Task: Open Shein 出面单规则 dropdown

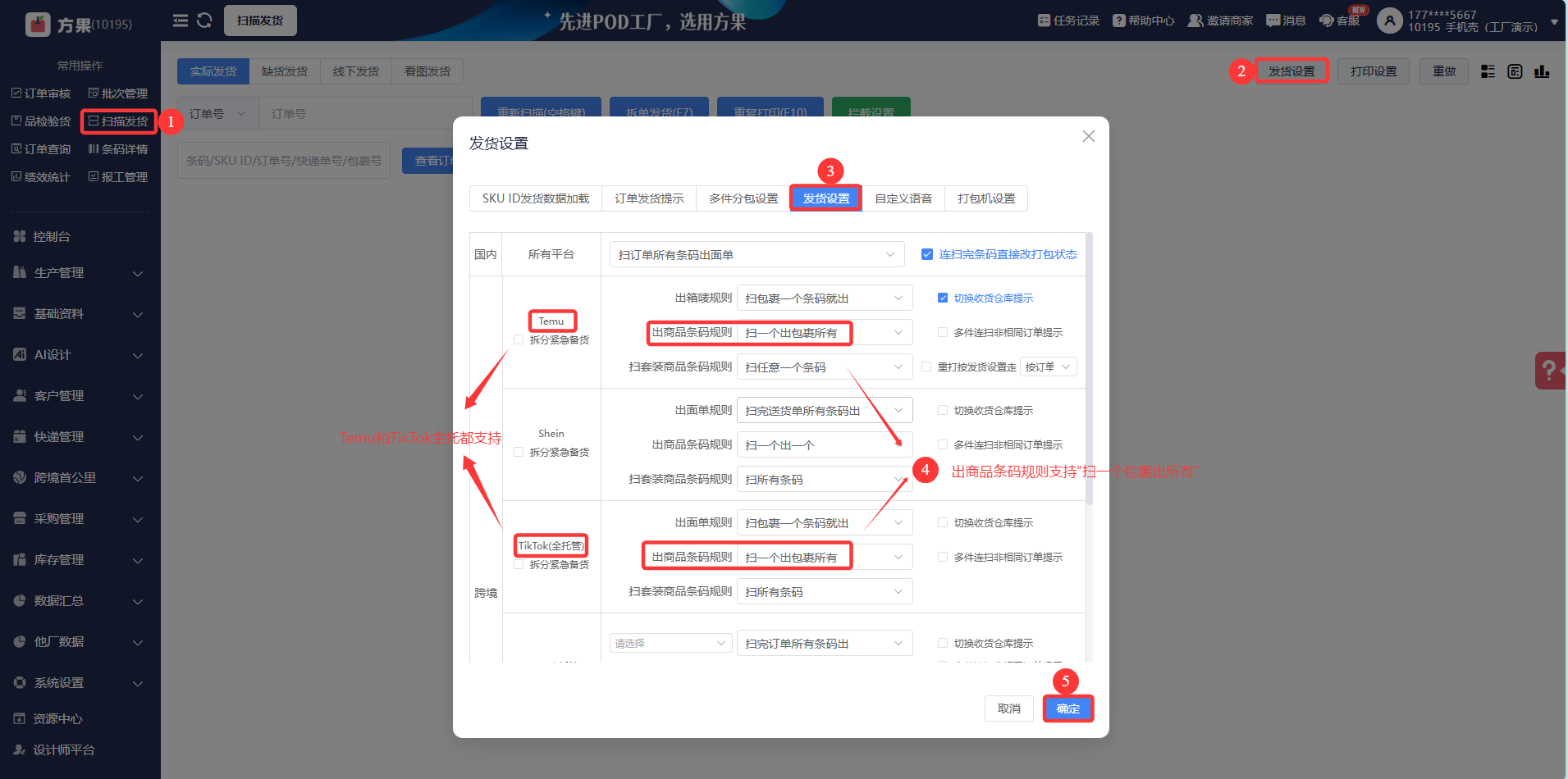Action: coord(825,410)
